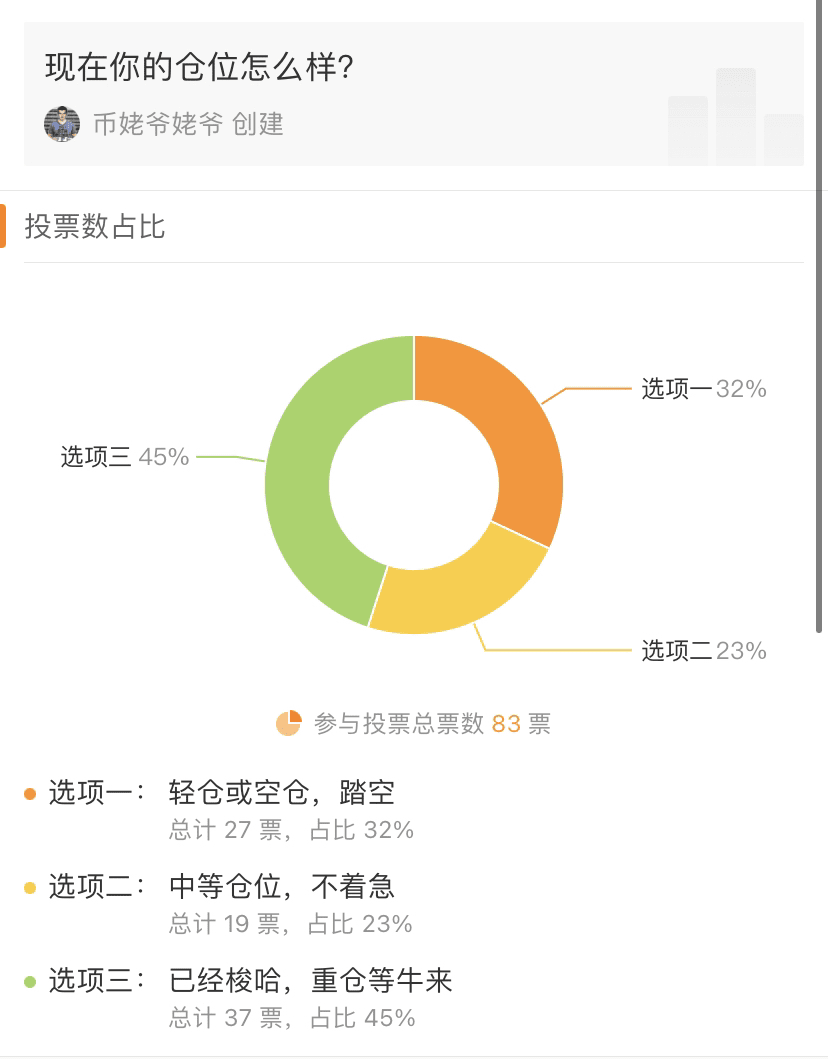
Task: Click the poll title 现在你的仓位怎么样?
Action: click(x=199, y=67)
